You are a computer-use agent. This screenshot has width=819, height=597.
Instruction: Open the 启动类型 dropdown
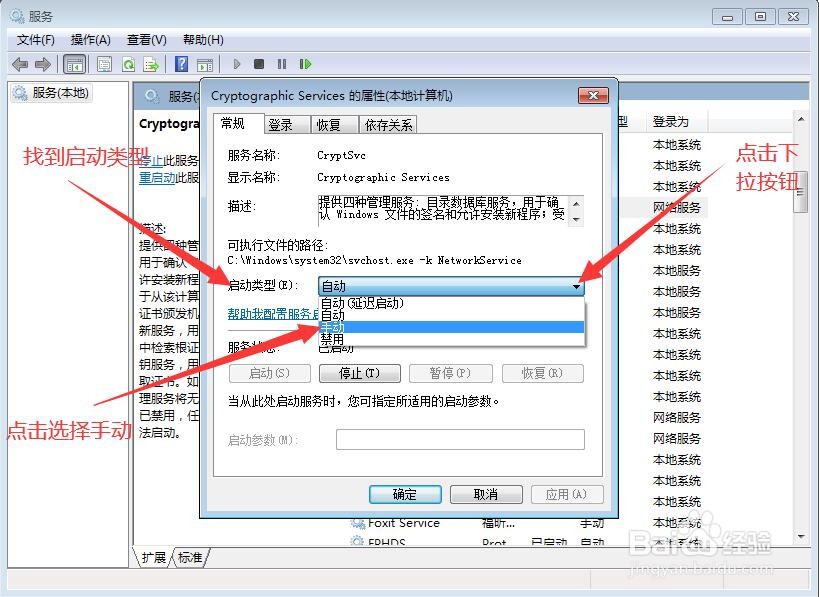(577, 287)
